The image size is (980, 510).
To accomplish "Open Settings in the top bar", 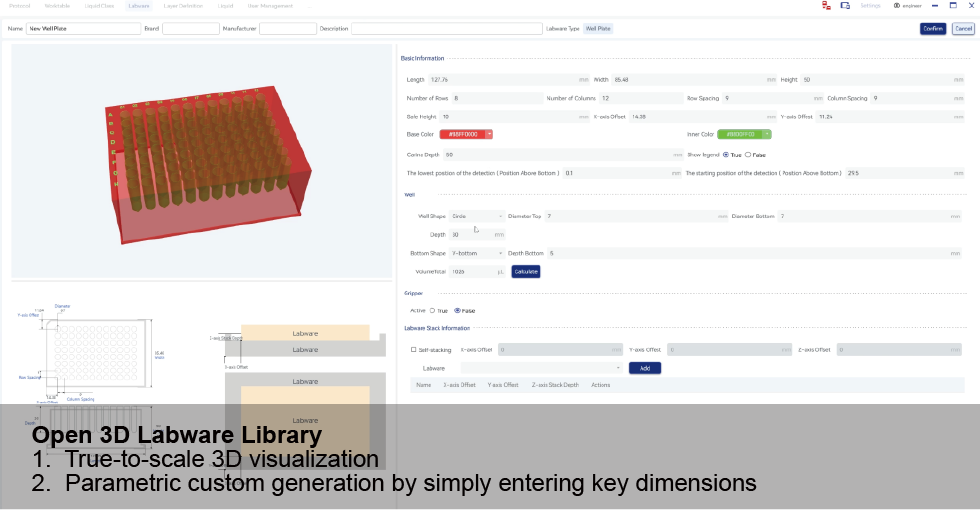I will 870,6.
